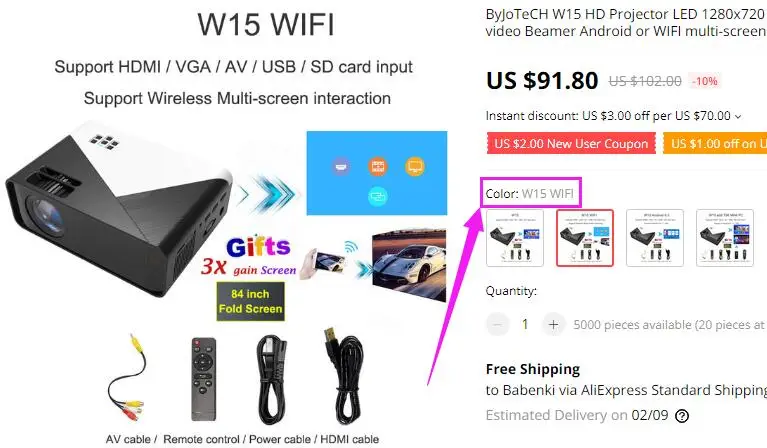This screenshot has width=767, height=448.
Task: Claim the US $2.00 New User Coupon
Action: [571, 144]
